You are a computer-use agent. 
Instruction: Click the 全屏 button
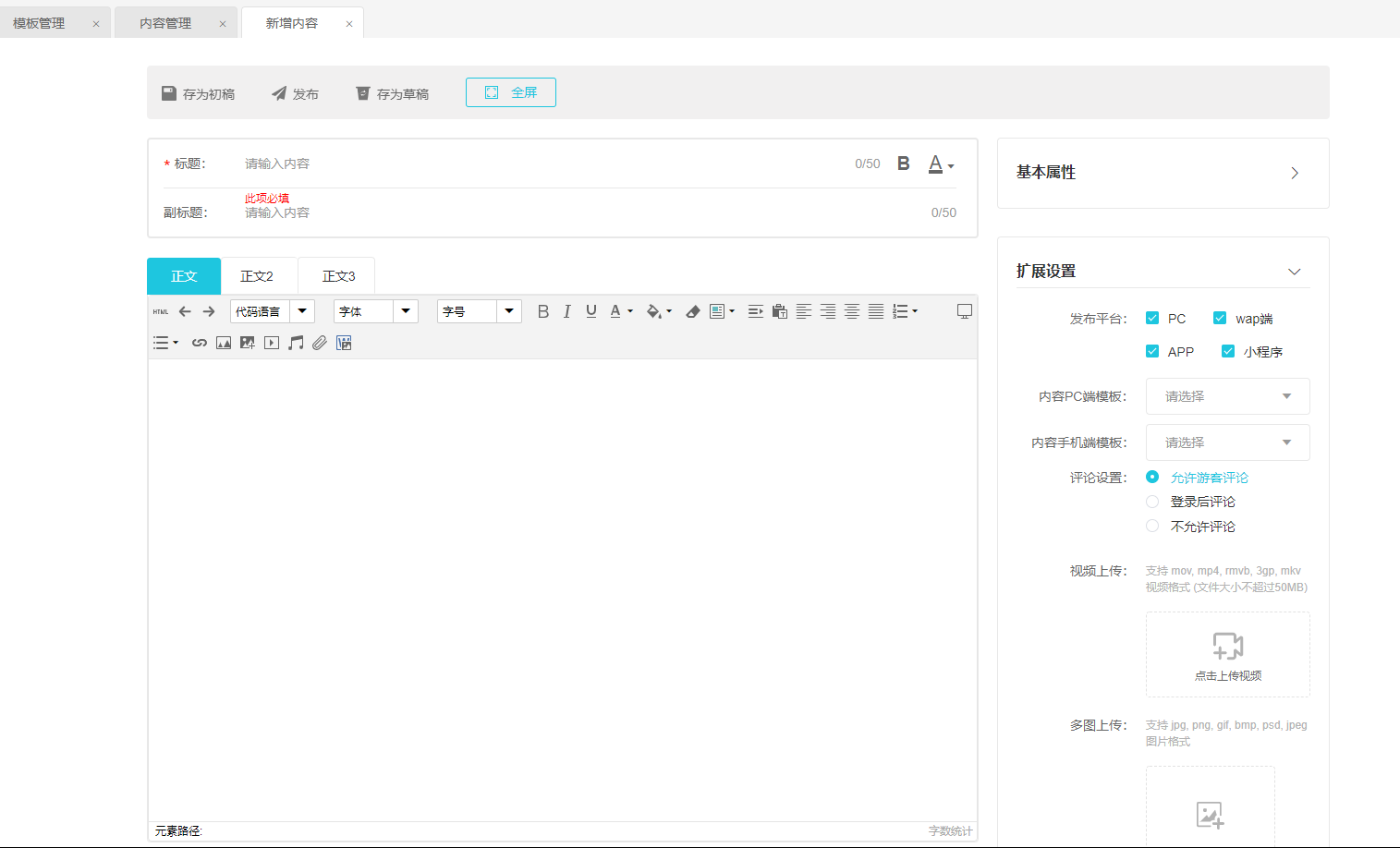point(511,92)
